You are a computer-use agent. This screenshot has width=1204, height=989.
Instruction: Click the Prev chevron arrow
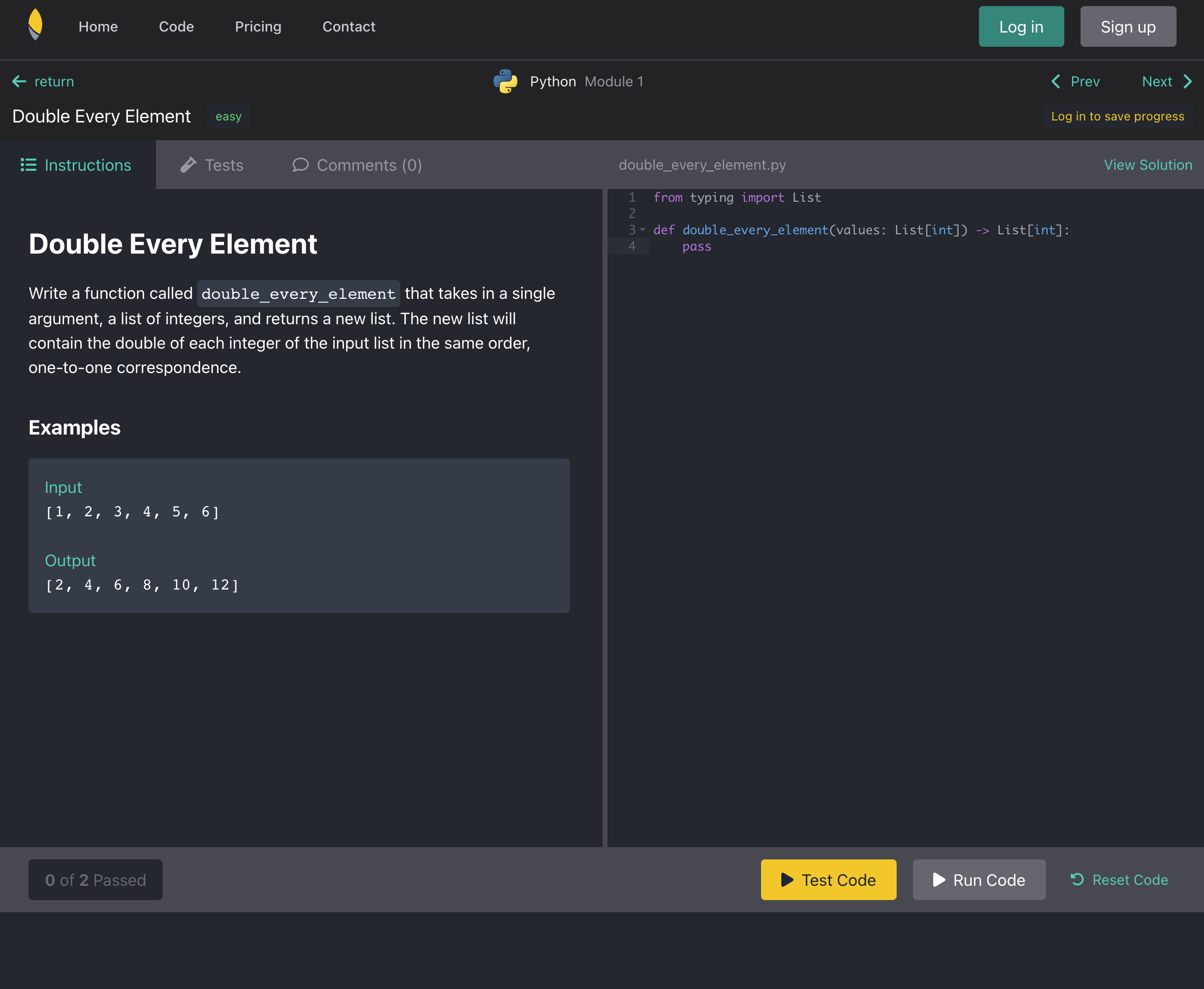(1055, 81)
